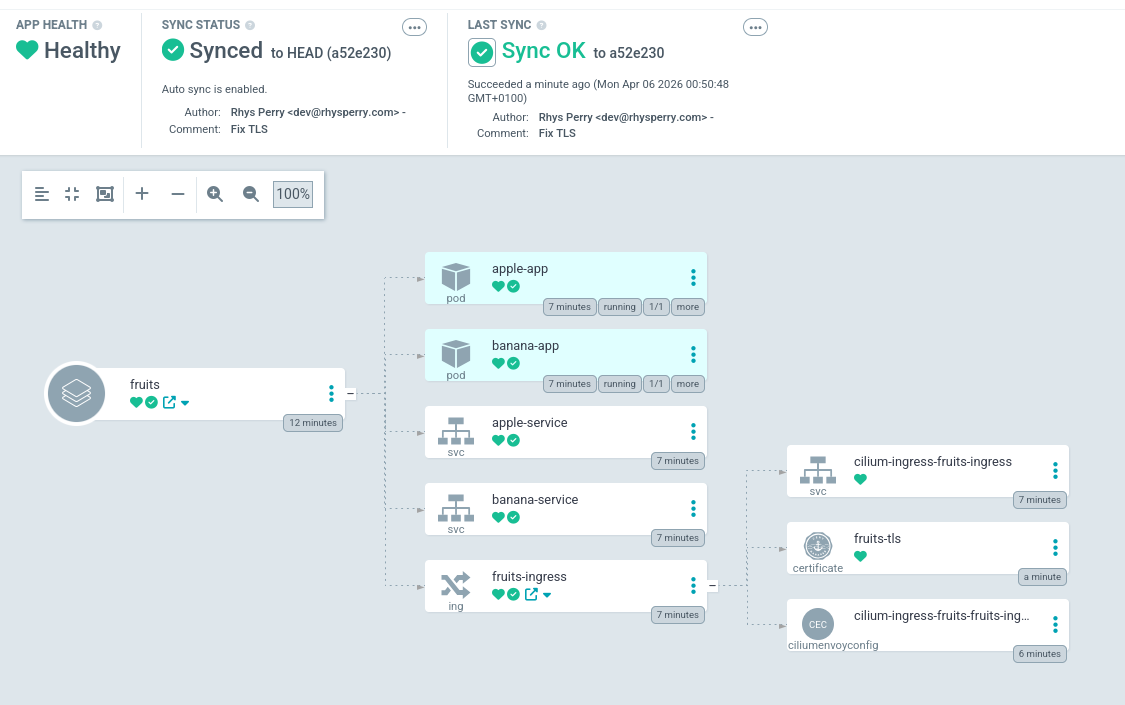Select the zoom out magnifier tool

249,193
